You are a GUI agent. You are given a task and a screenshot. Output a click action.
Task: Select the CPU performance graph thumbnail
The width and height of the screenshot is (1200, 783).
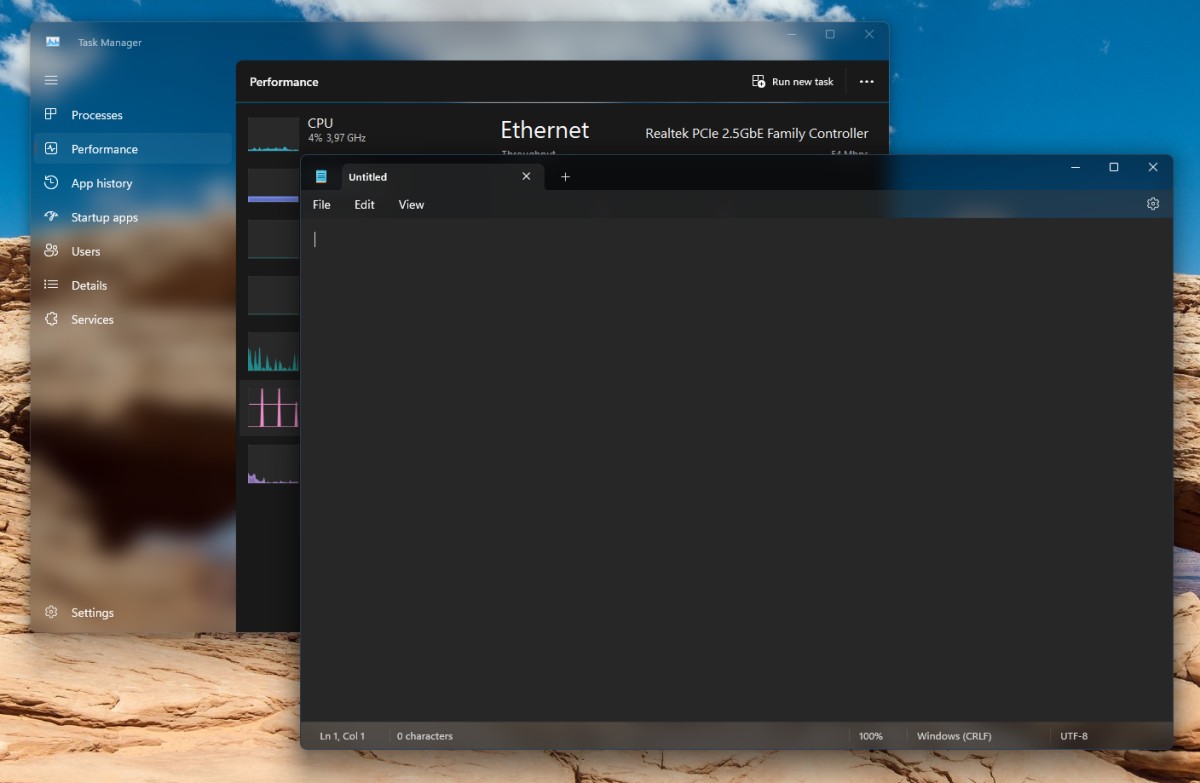273,134
